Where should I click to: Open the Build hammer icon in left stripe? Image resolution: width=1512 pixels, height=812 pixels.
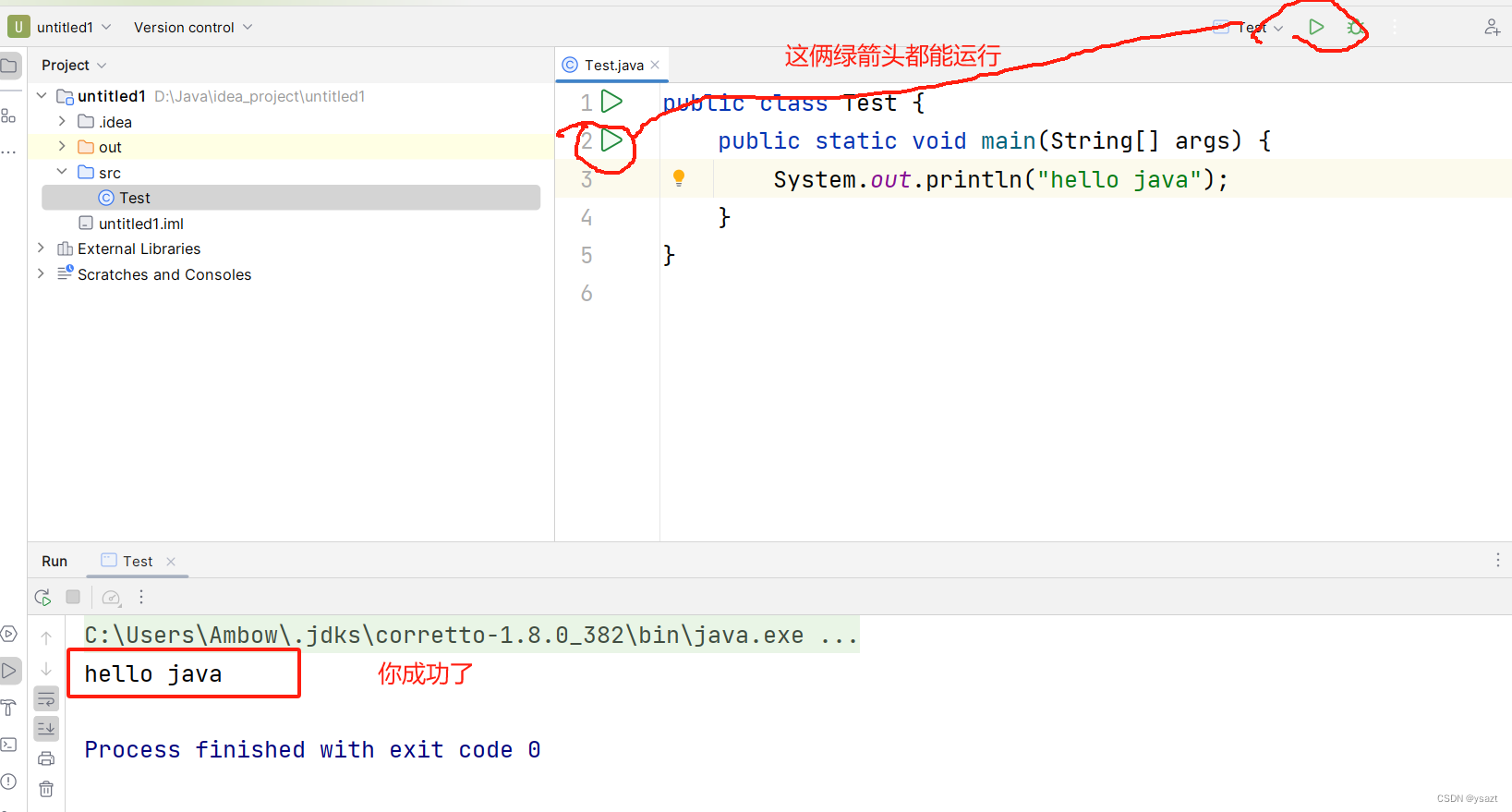[x=9, y=708]
